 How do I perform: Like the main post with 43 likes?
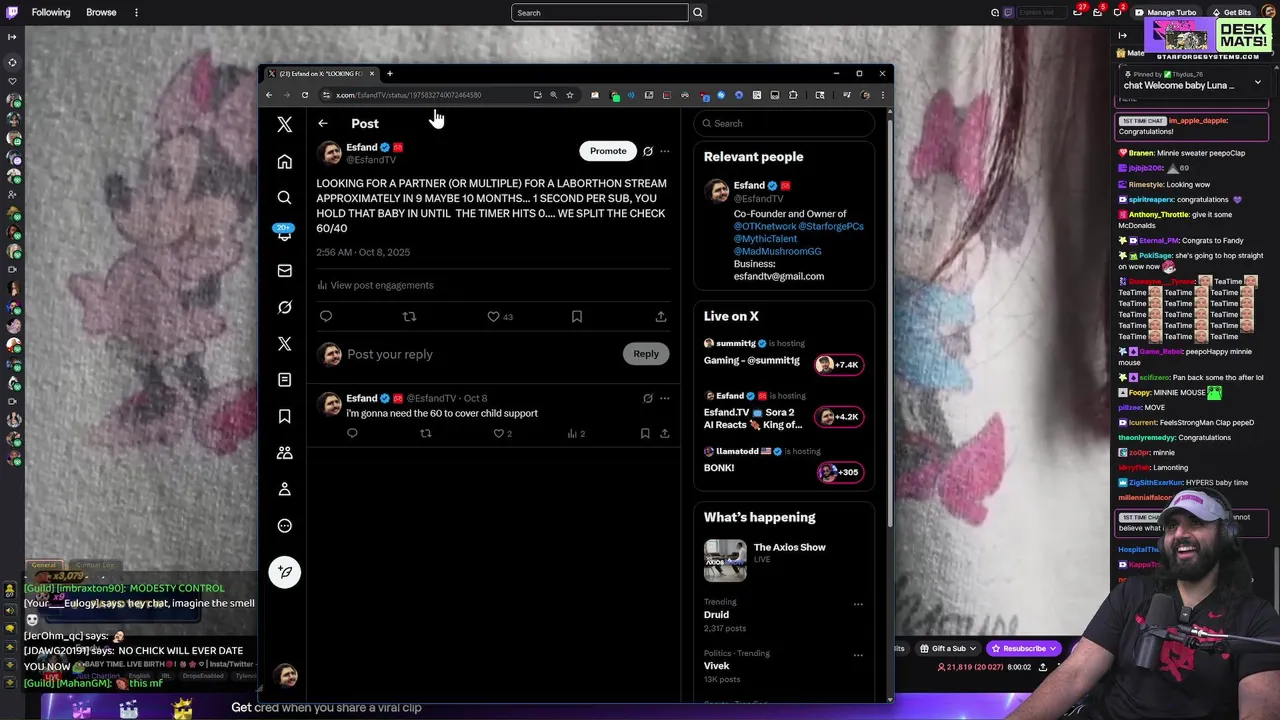tap(500, 316)
